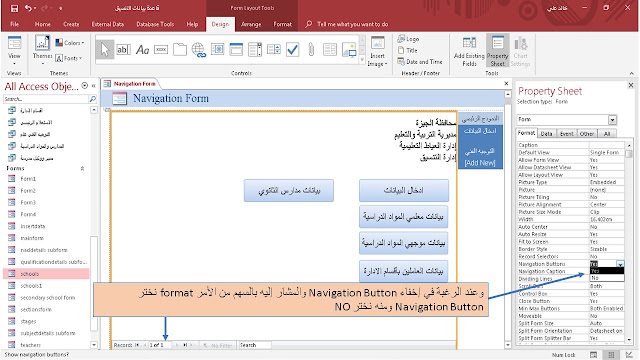Open the All tab in Property Sheet
Image resolution: width=640 pixels, height=360 pixels.
[607, 133]
